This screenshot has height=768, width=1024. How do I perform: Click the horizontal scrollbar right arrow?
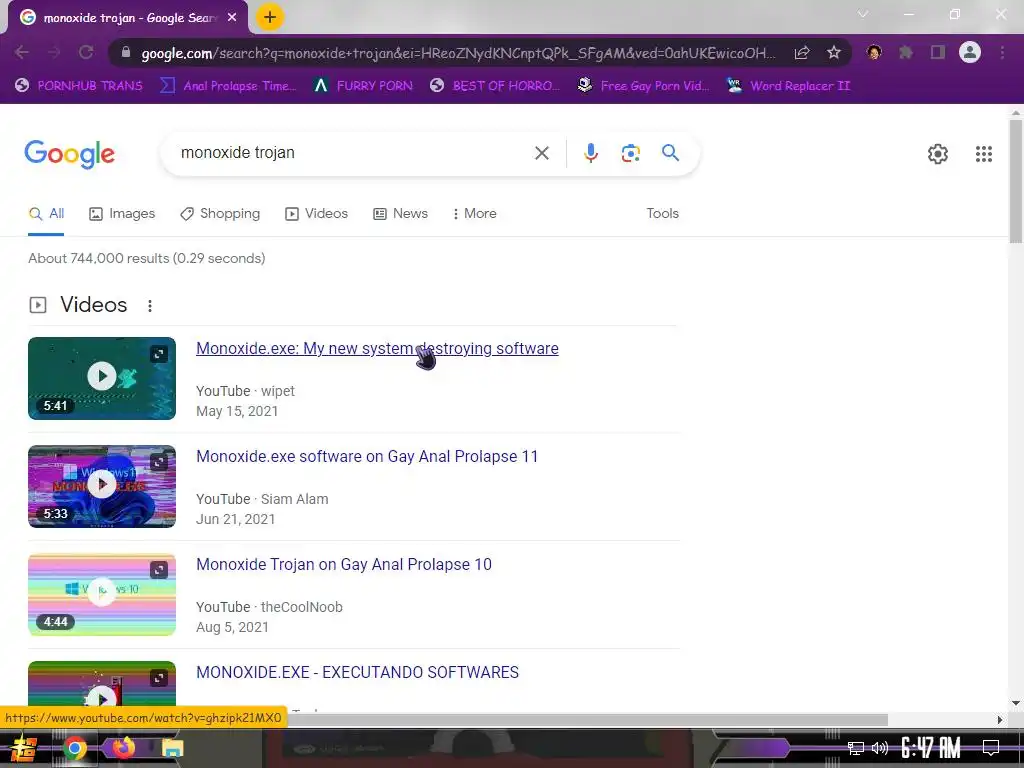tap(1000, 720)
